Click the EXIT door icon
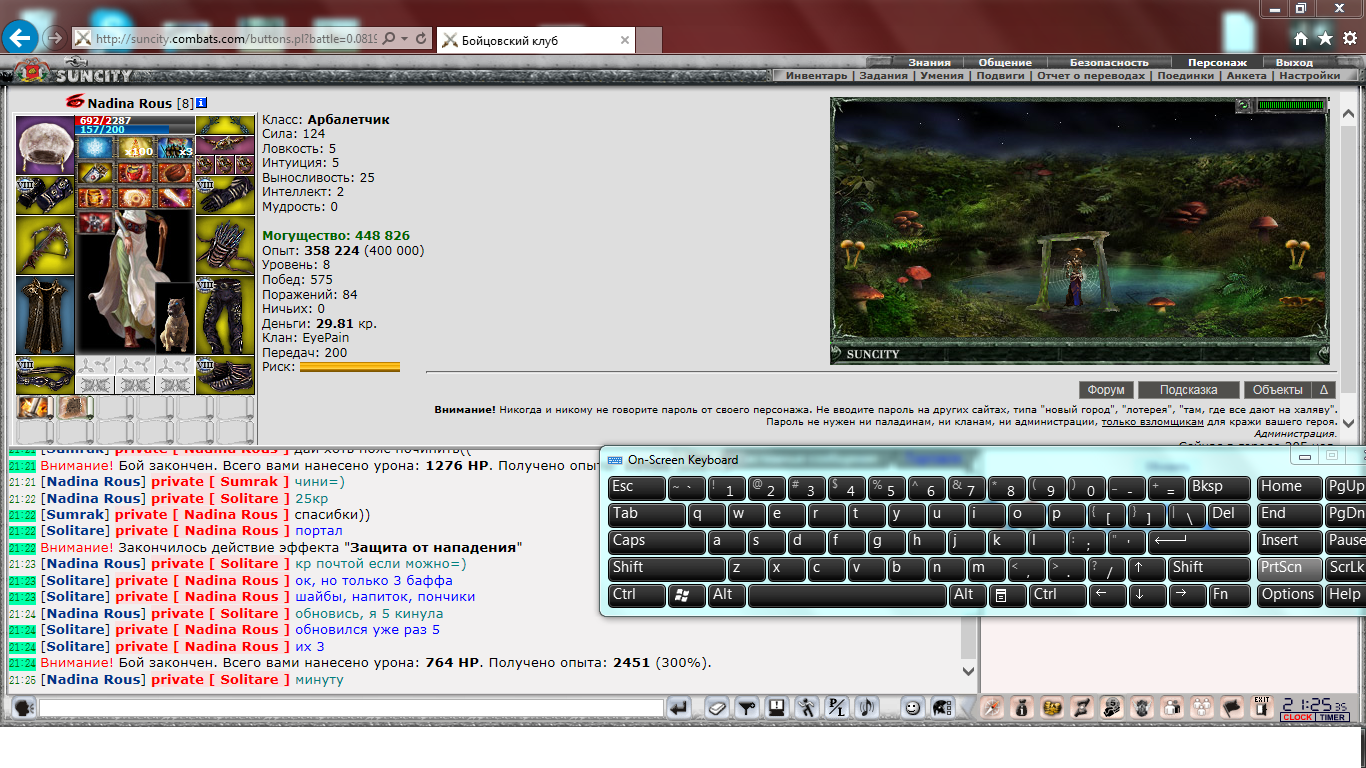 1262,708
